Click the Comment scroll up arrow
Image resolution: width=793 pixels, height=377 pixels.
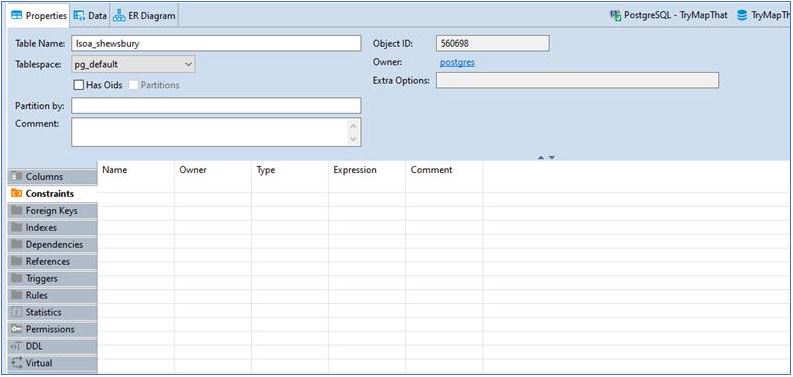tap(354, 125)
